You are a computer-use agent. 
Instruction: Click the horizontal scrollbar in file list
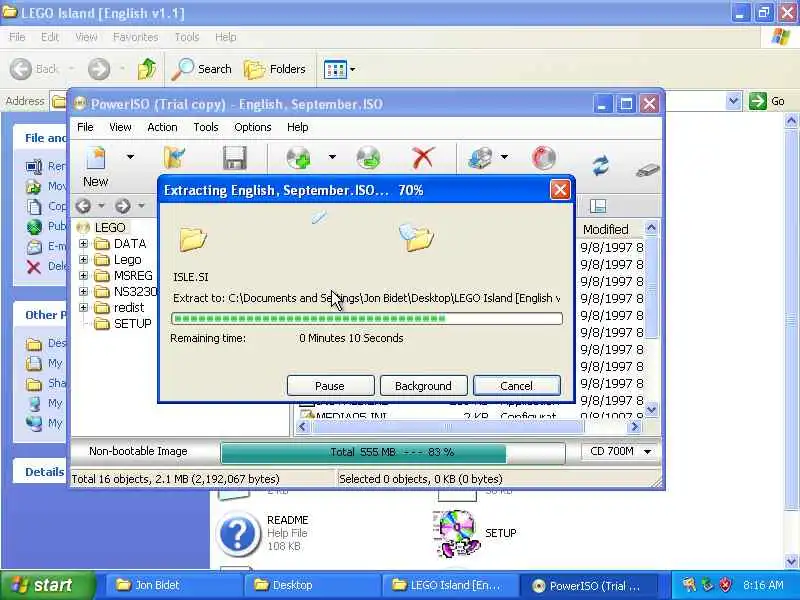(x=448, y=427)
